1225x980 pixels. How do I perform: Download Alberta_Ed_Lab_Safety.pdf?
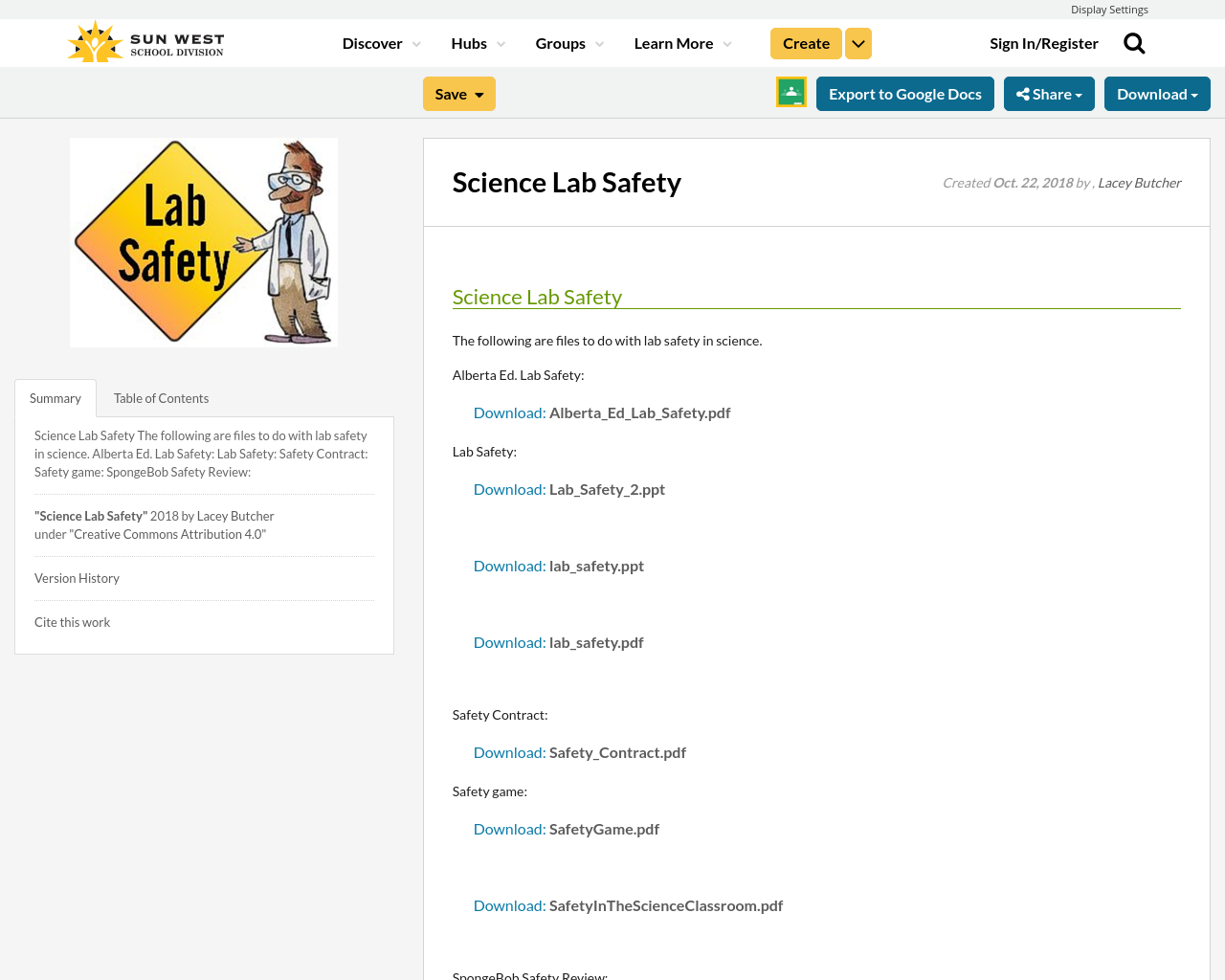[508, 411]
